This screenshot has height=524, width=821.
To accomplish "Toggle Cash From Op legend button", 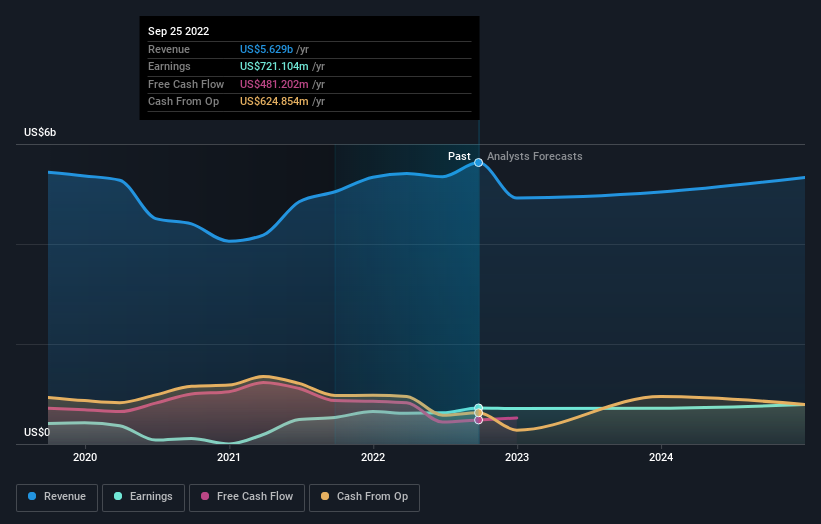I will pos(364,497).
